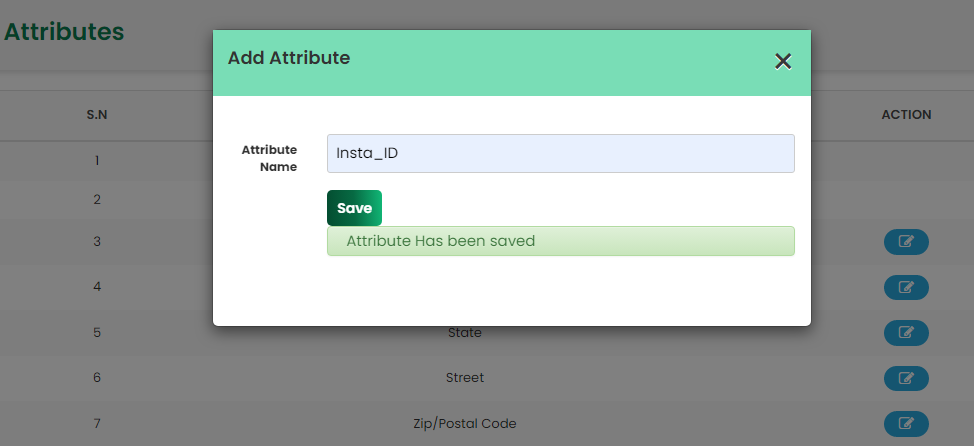Click the S.N column header

click(97, 115)
